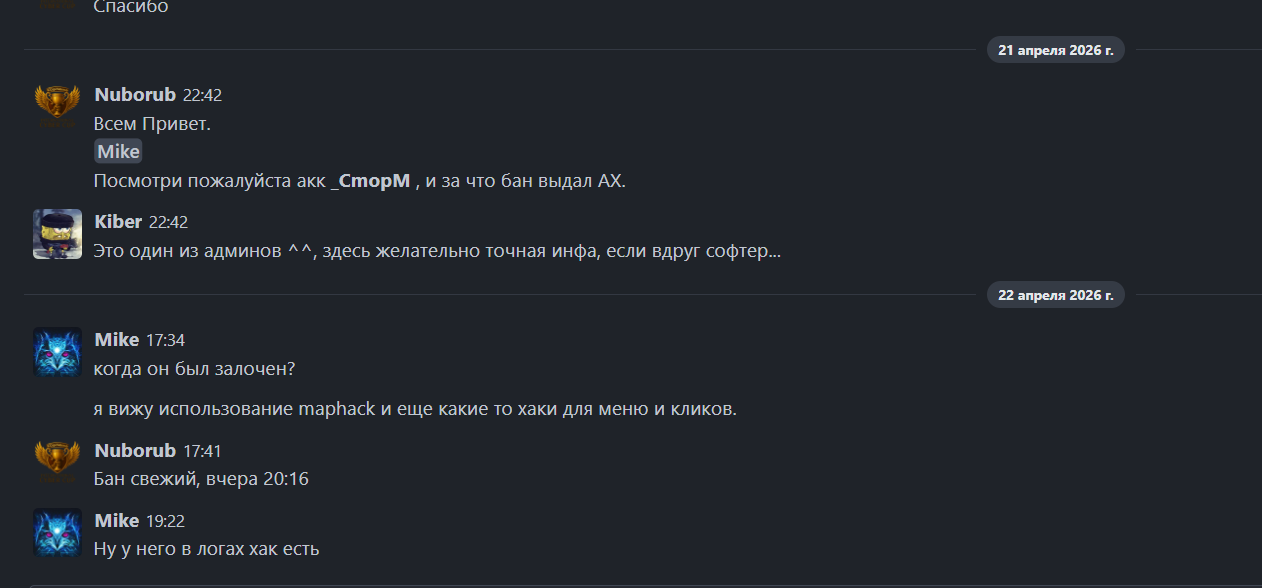Click Mike's owl avatar at the 17:34 message

point(57,351)
